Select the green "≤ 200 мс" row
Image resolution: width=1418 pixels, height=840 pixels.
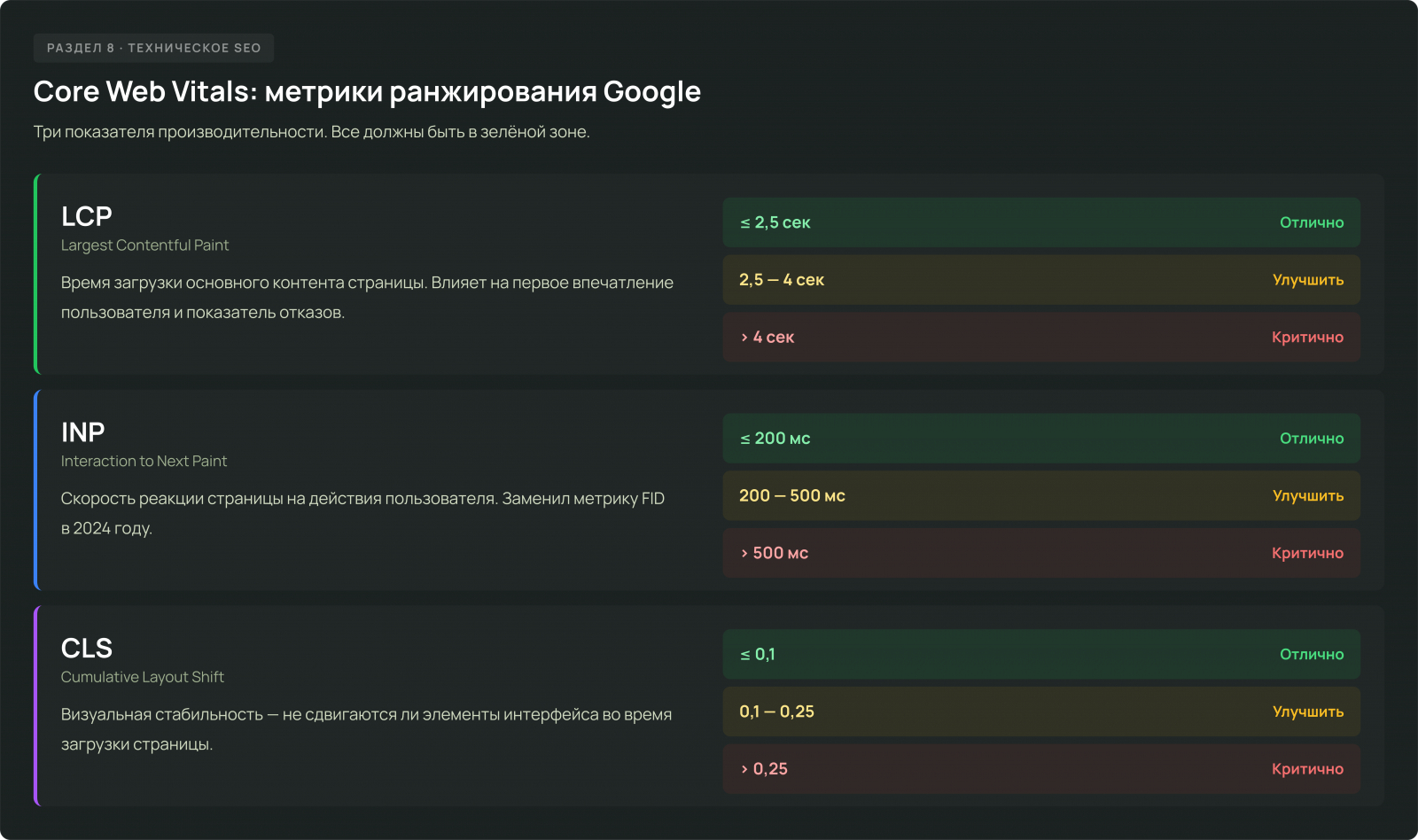coord(1040,439)
